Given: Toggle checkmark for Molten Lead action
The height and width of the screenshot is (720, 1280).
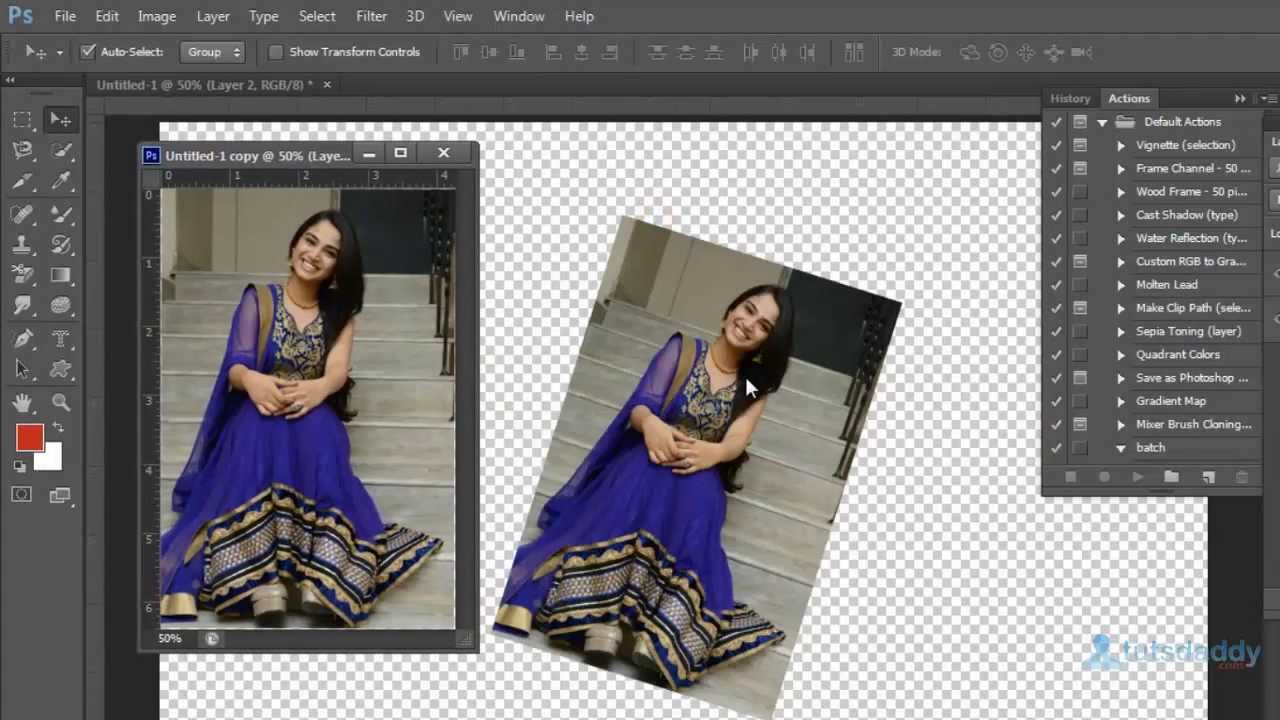Looking at the screenshot, I should pyautogui.click(x=1056, y=285).
